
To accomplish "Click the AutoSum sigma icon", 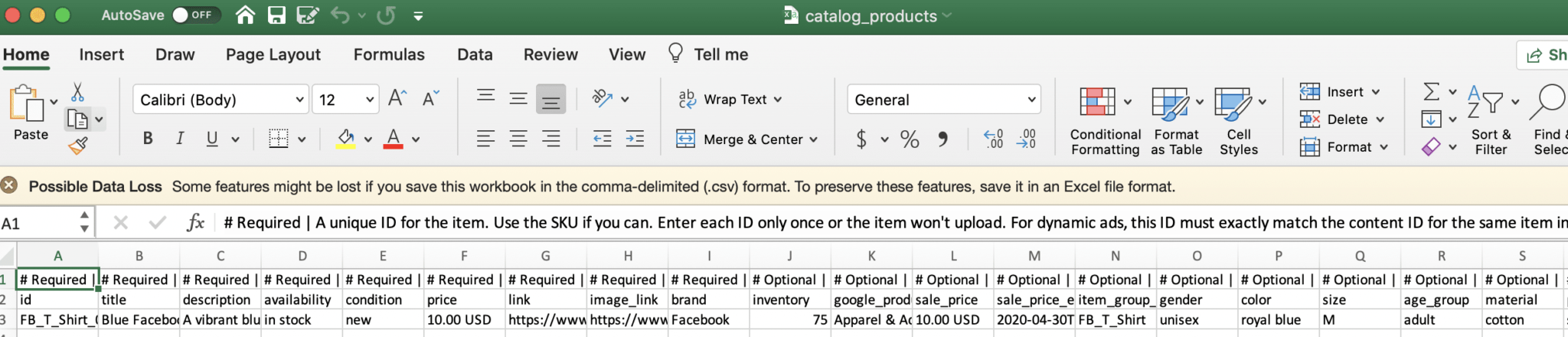I will click(1431, 92).
